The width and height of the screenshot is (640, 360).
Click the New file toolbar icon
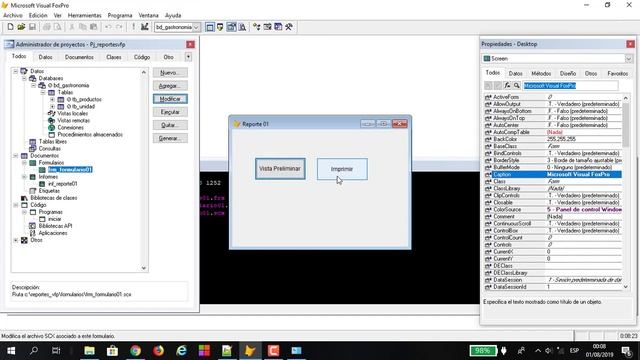point(10,27)
